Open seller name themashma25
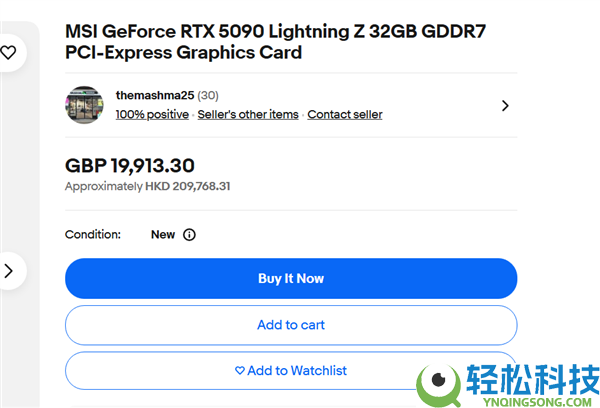 (x=155, y=95)
